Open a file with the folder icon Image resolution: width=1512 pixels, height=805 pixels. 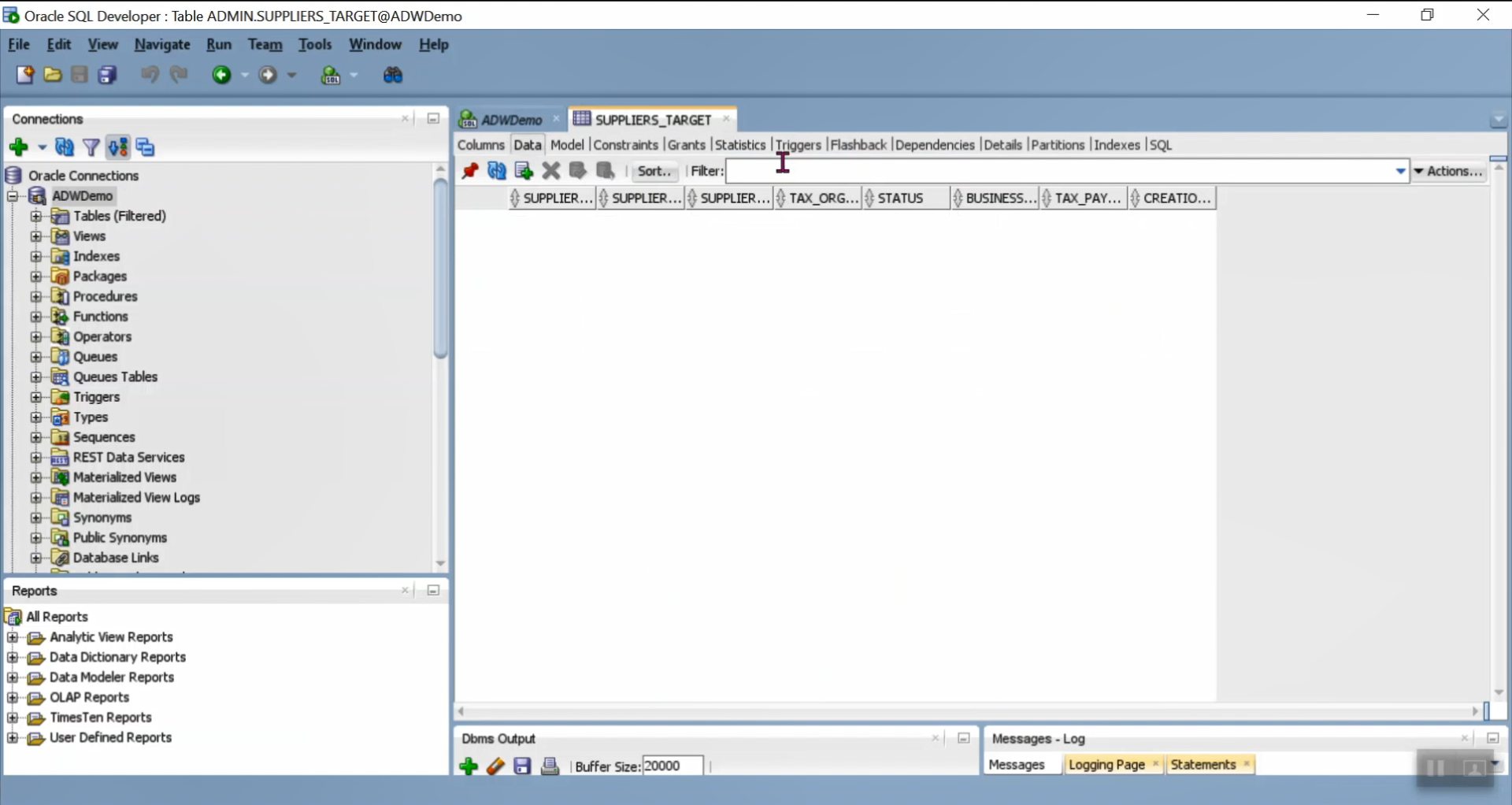pos(53,75)
